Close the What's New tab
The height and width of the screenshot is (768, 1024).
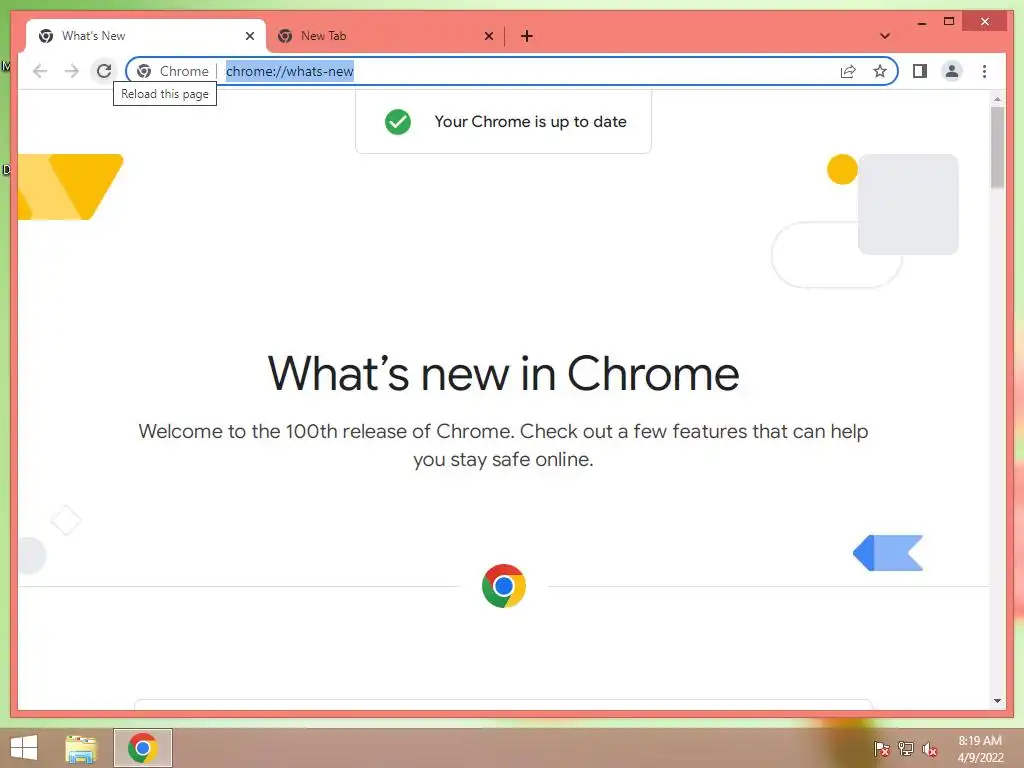249,36
